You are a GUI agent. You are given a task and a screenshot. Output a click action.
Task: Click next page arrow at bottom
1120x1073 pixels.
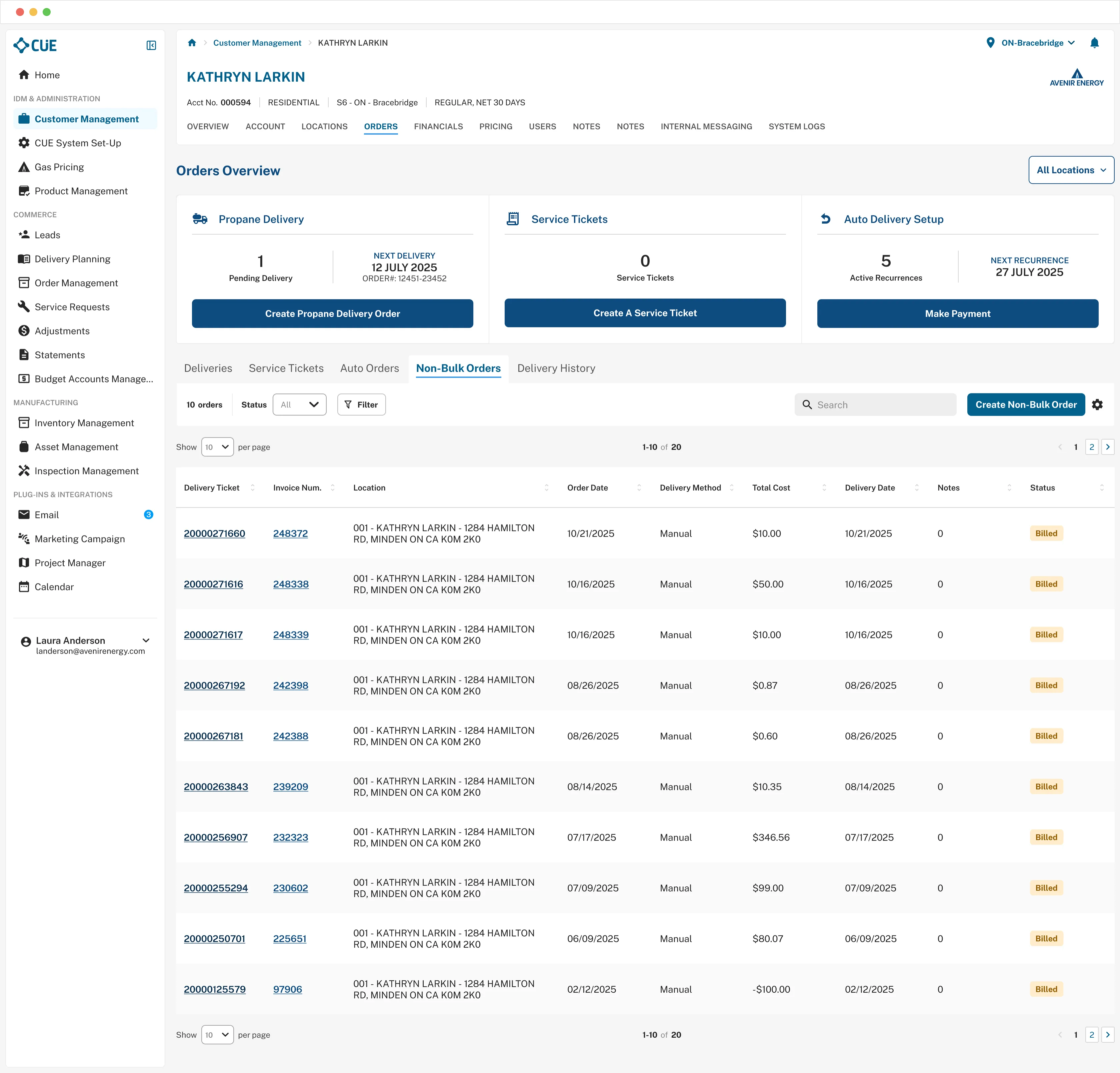(1107, 1035)
